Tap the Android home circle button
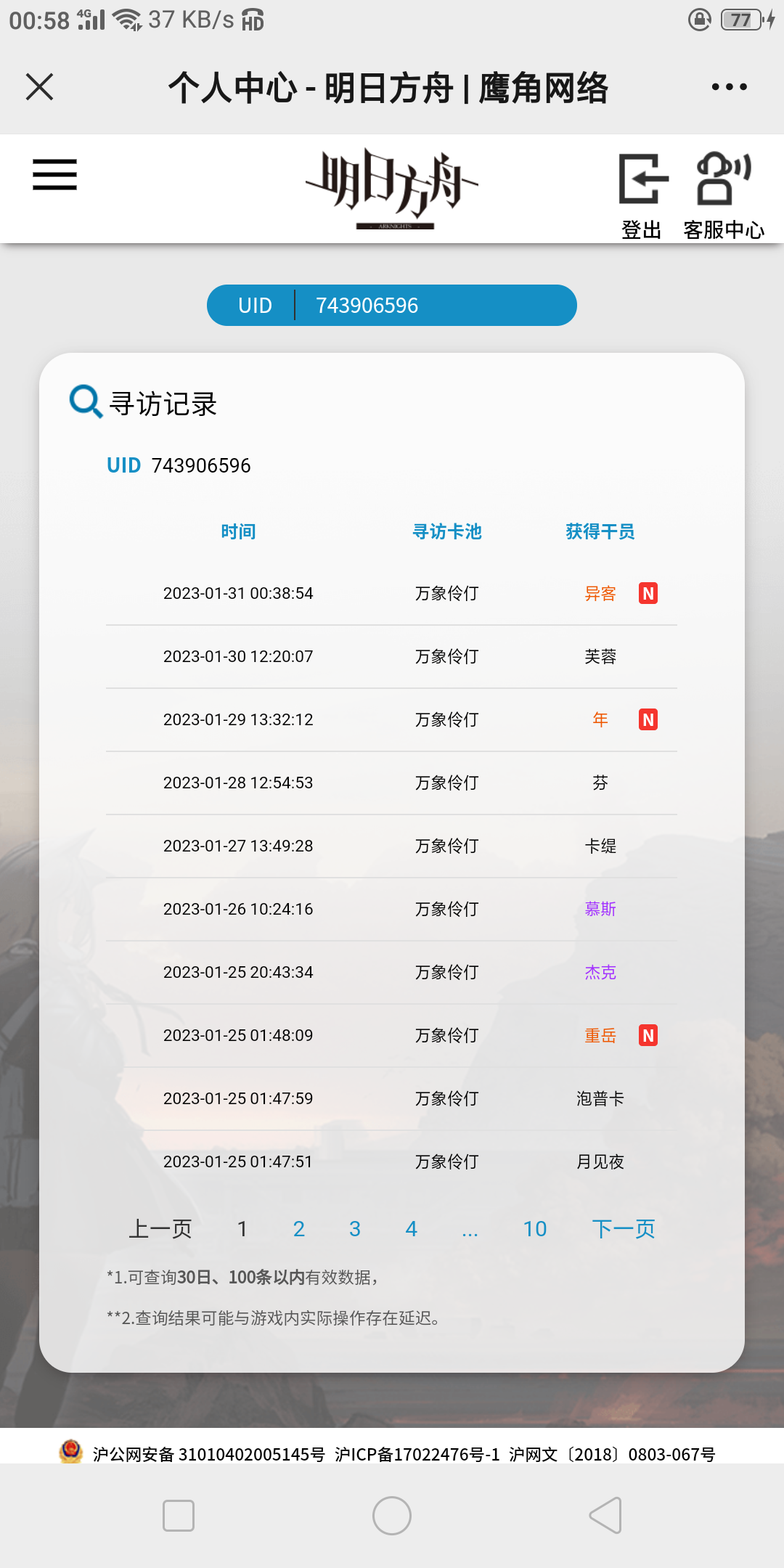Screen dimensions: 784x1568 392,1516
